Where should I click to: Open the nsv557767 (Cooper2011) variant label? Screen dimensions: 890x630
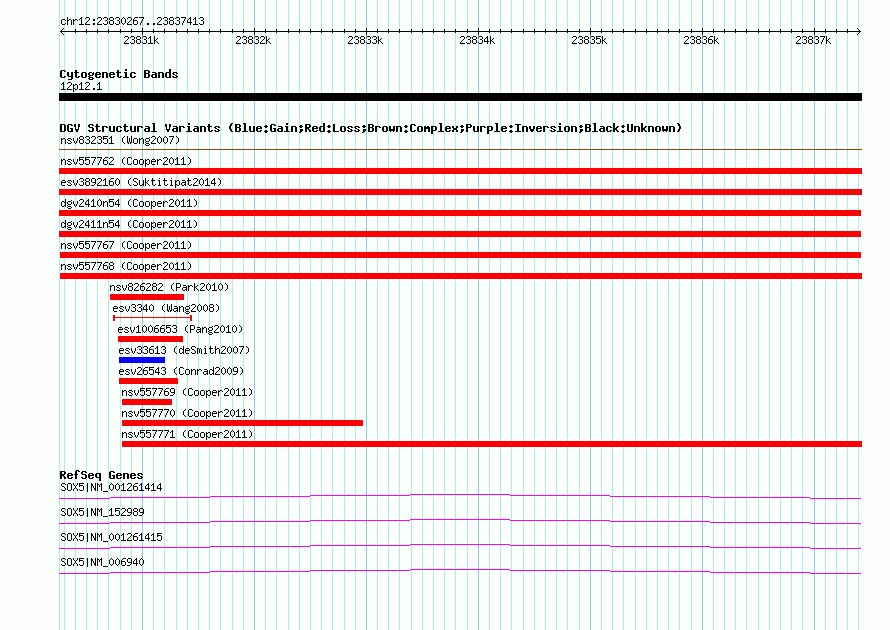tap(126, 245)
